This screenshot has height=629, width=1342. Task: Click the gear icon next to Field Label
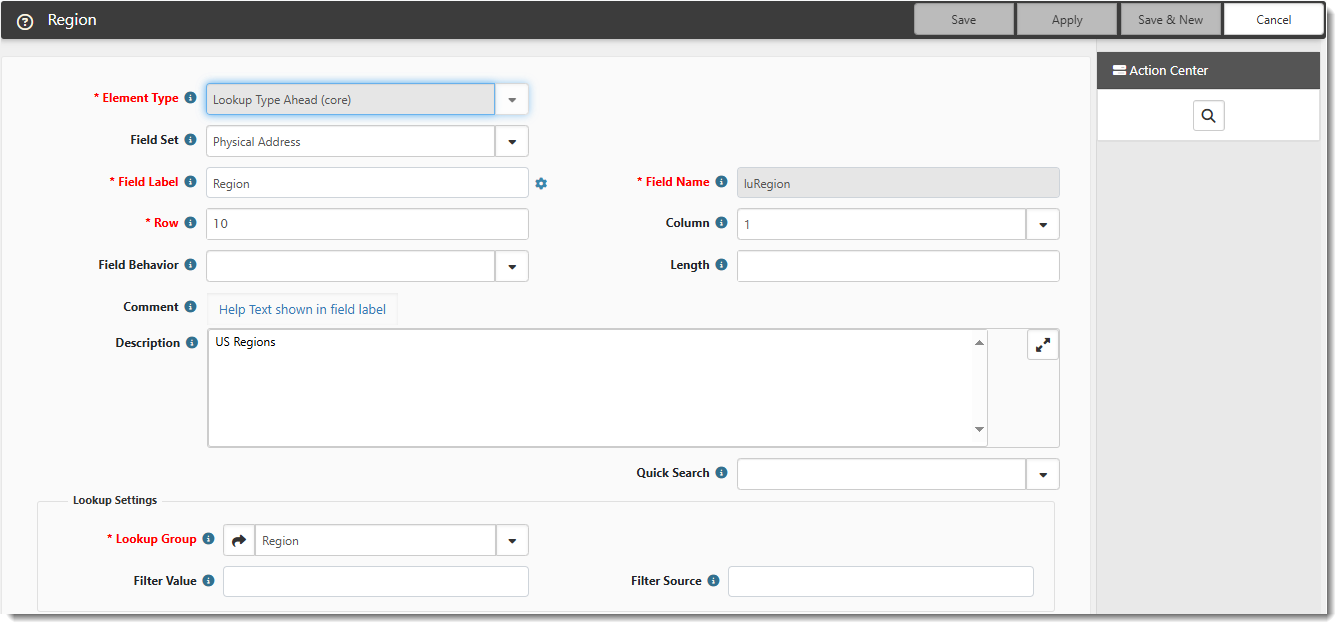[x=541, y=183]
